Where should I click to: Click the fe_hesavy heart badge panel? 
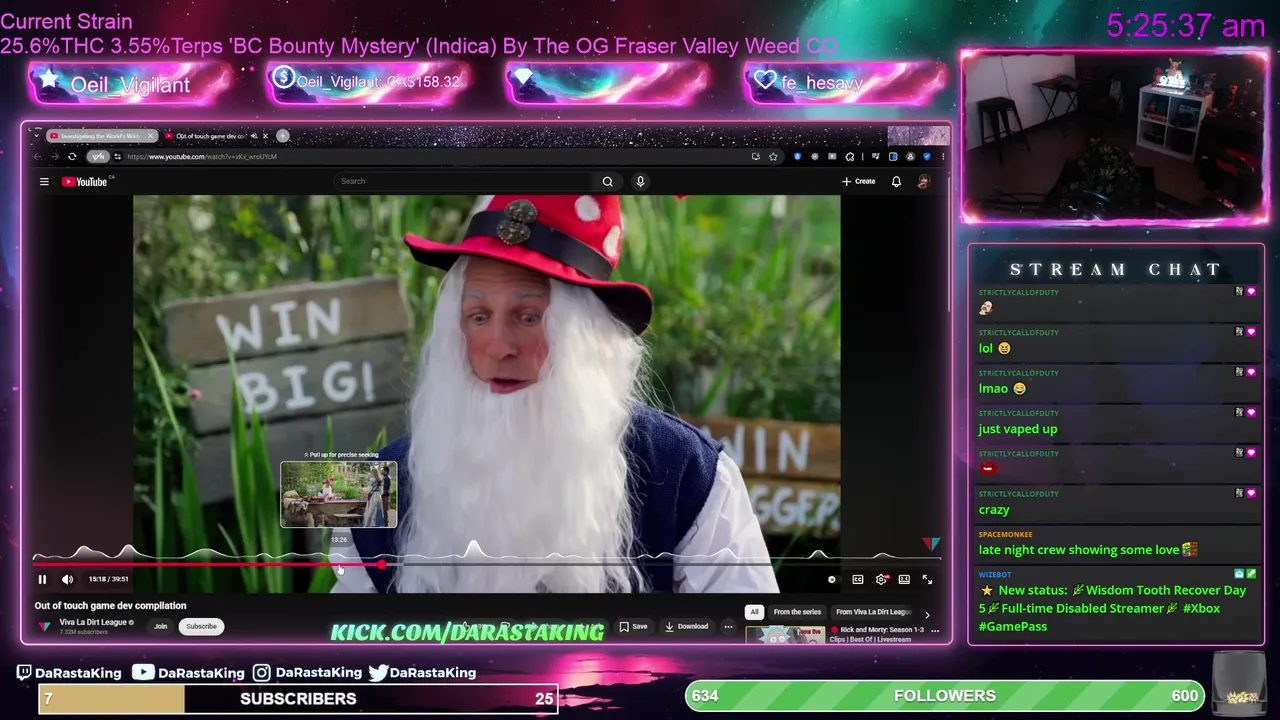pos(845,82)
